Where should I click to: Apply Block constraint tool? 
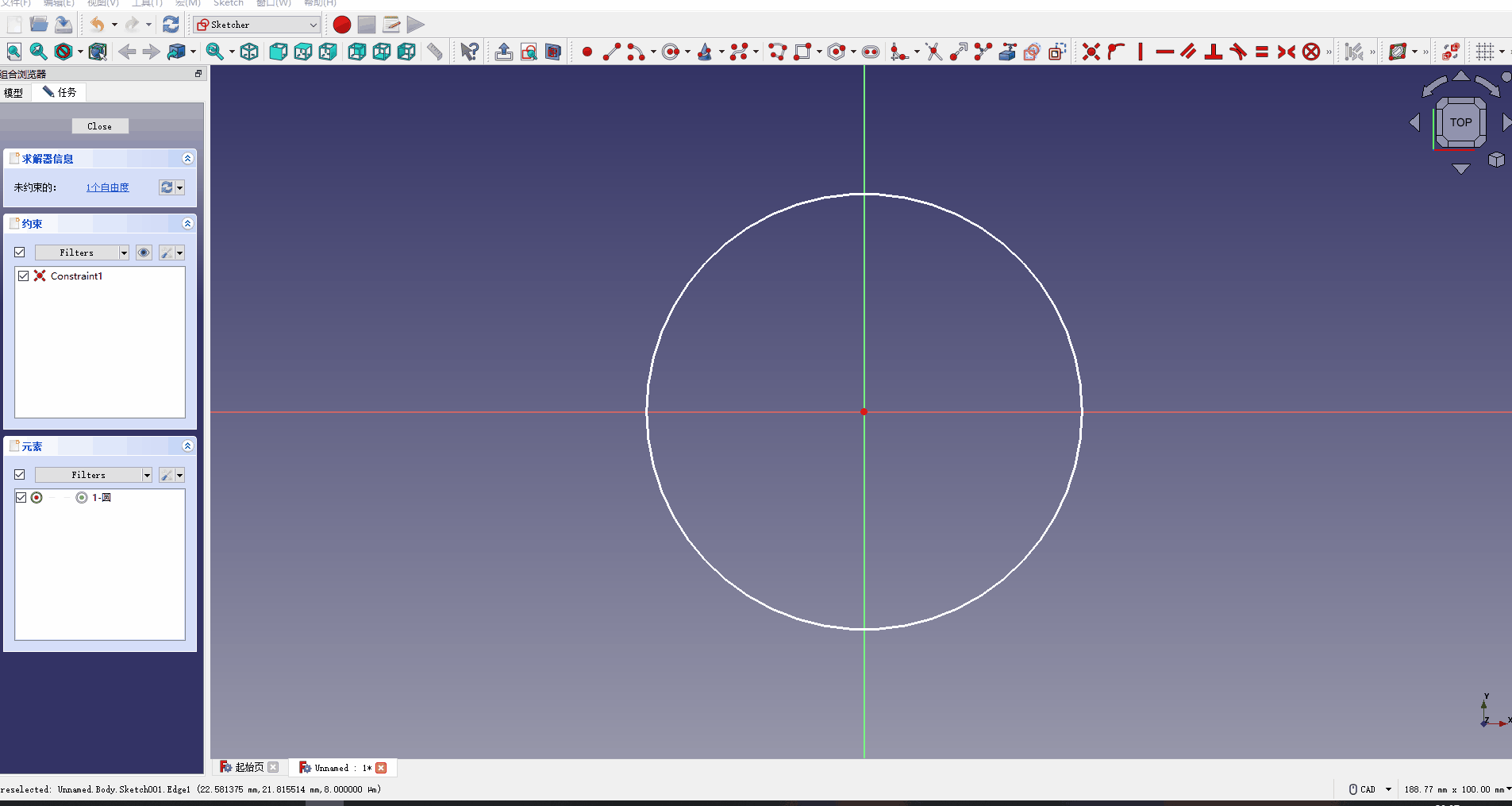[x=1312, y=52]
